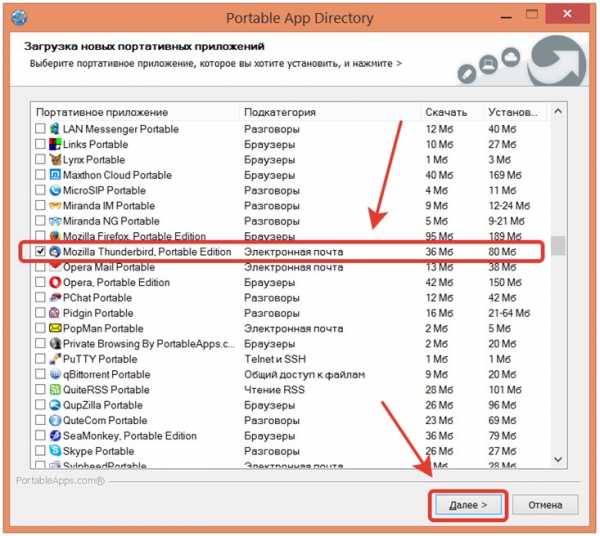Check the Opera, Portable Edition checkbox

[x=40, y=282]
